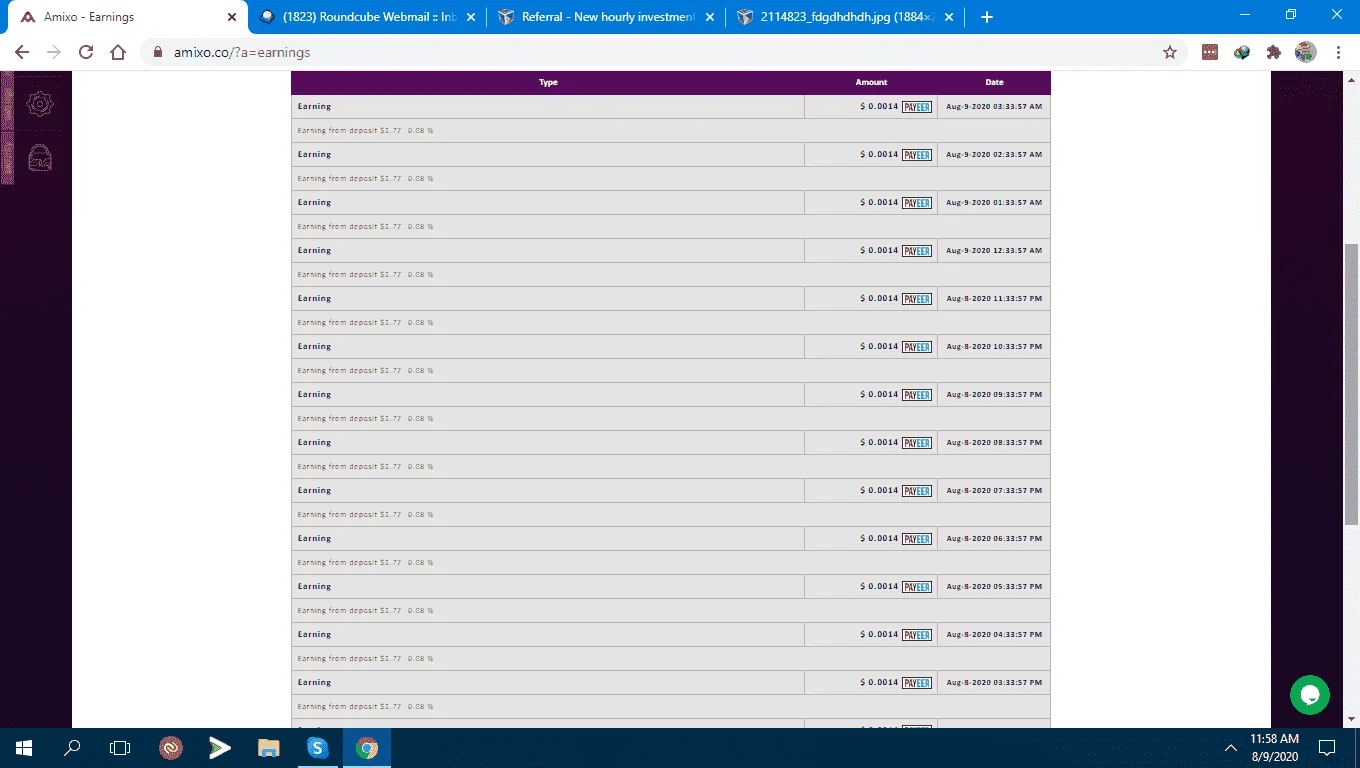Click the page vertical scrollbar thumb
The width and height of the screenshot is (1360, 768).
pyautogui.click(x=1351, y=384)
